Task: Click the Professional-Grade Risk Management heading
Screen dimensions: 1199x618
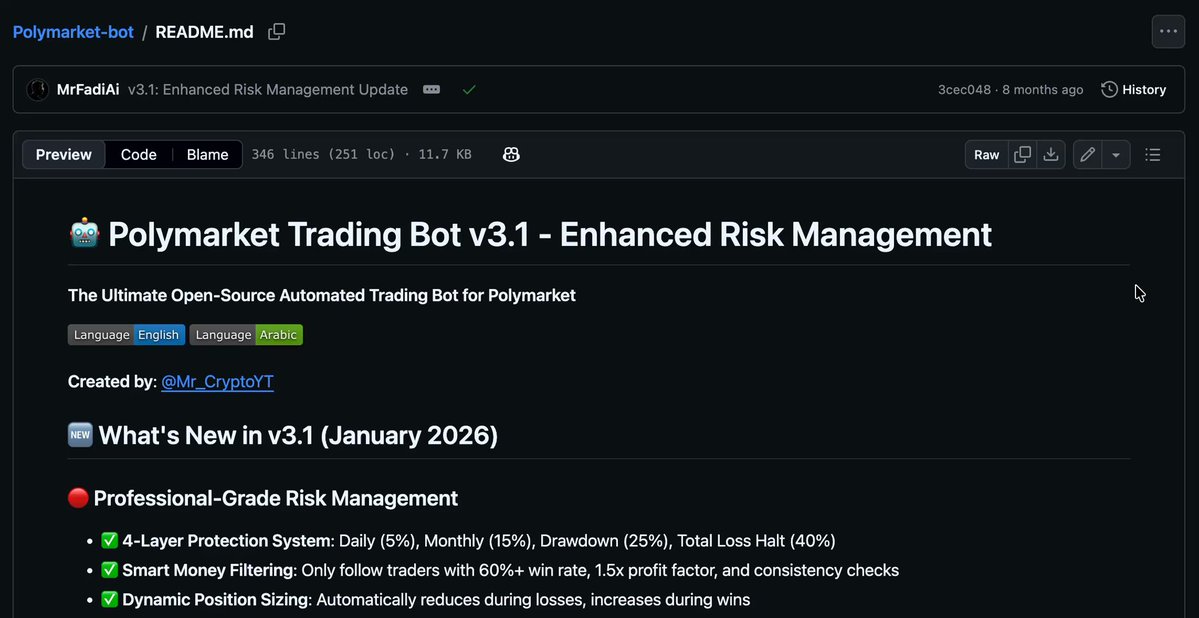Action: click(x=263, y=499)
